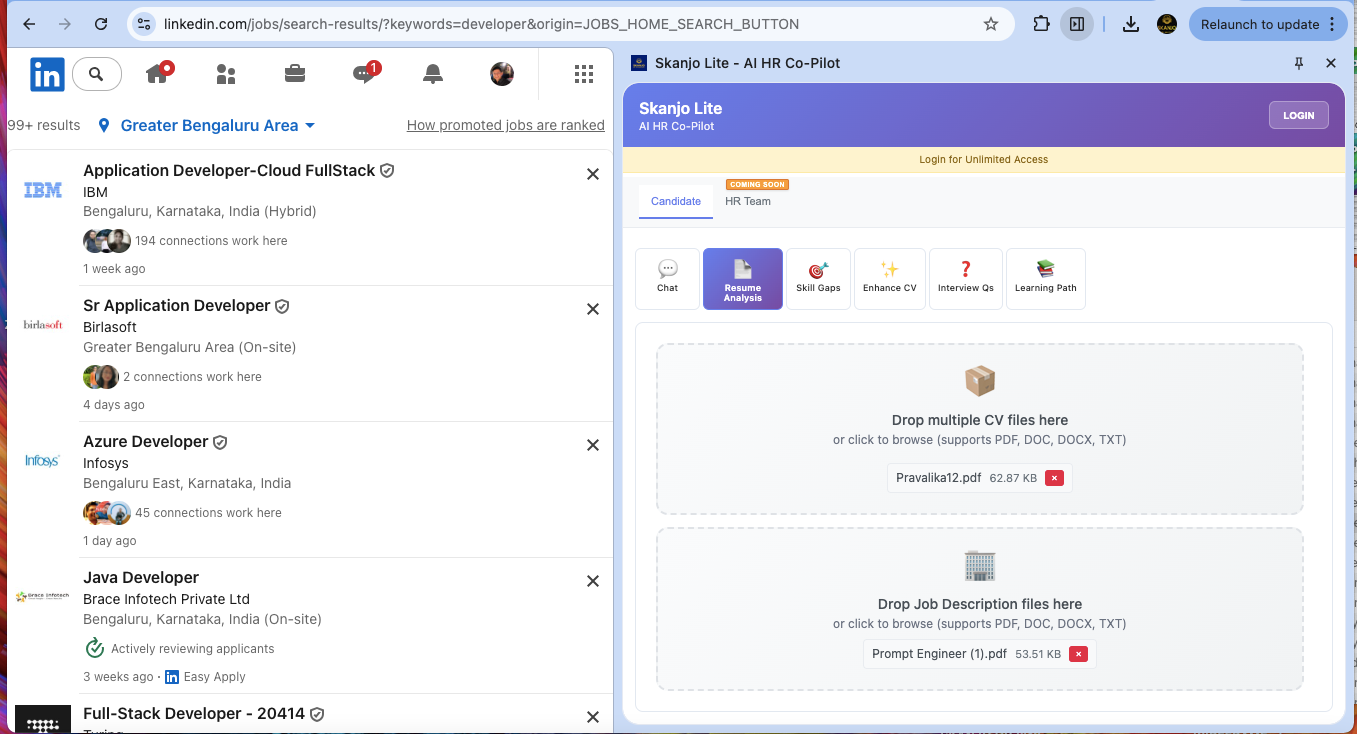Click '194 connections work here' text
The width and height of the screenshot is (1357, 734).
pos(211,241)
